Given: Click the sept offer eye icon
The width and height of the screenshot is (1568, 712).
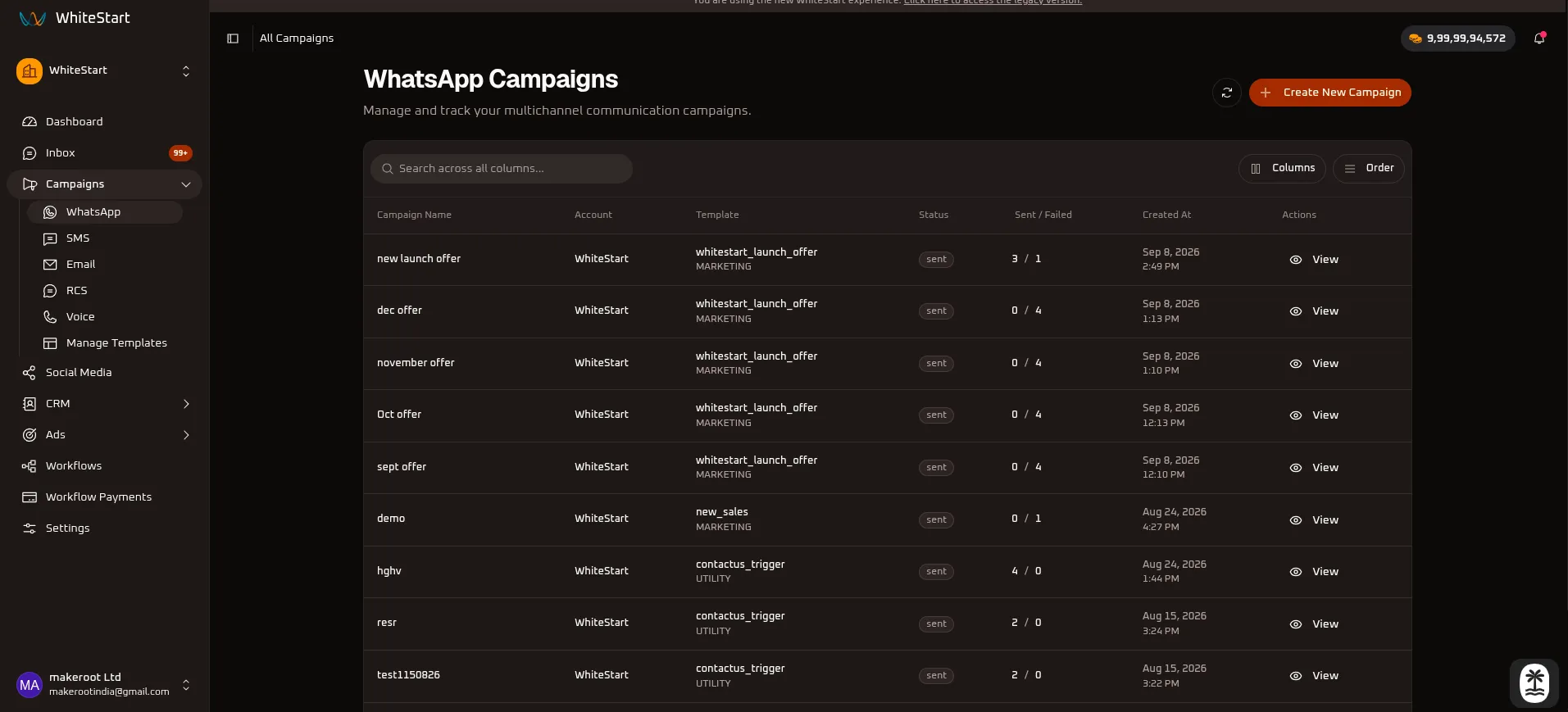Looking at the screenshot, I should point(1296,468).
